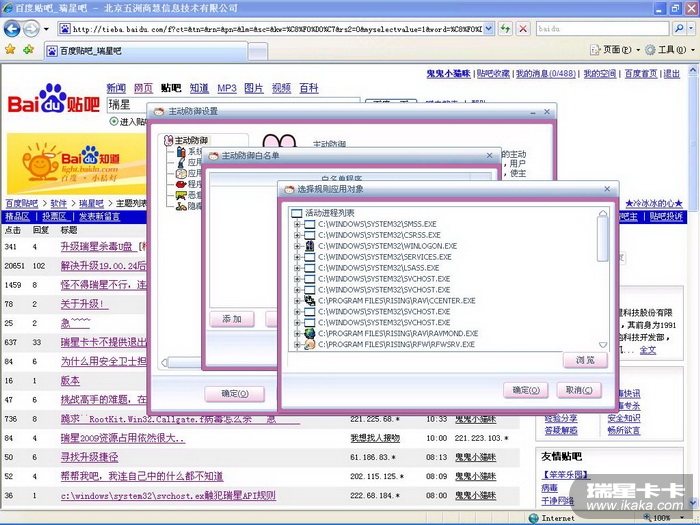Click the browser search box showing baidu
The width and height of the screenshot is (700, 525).
pyautogui.click(x=602, y=29)
